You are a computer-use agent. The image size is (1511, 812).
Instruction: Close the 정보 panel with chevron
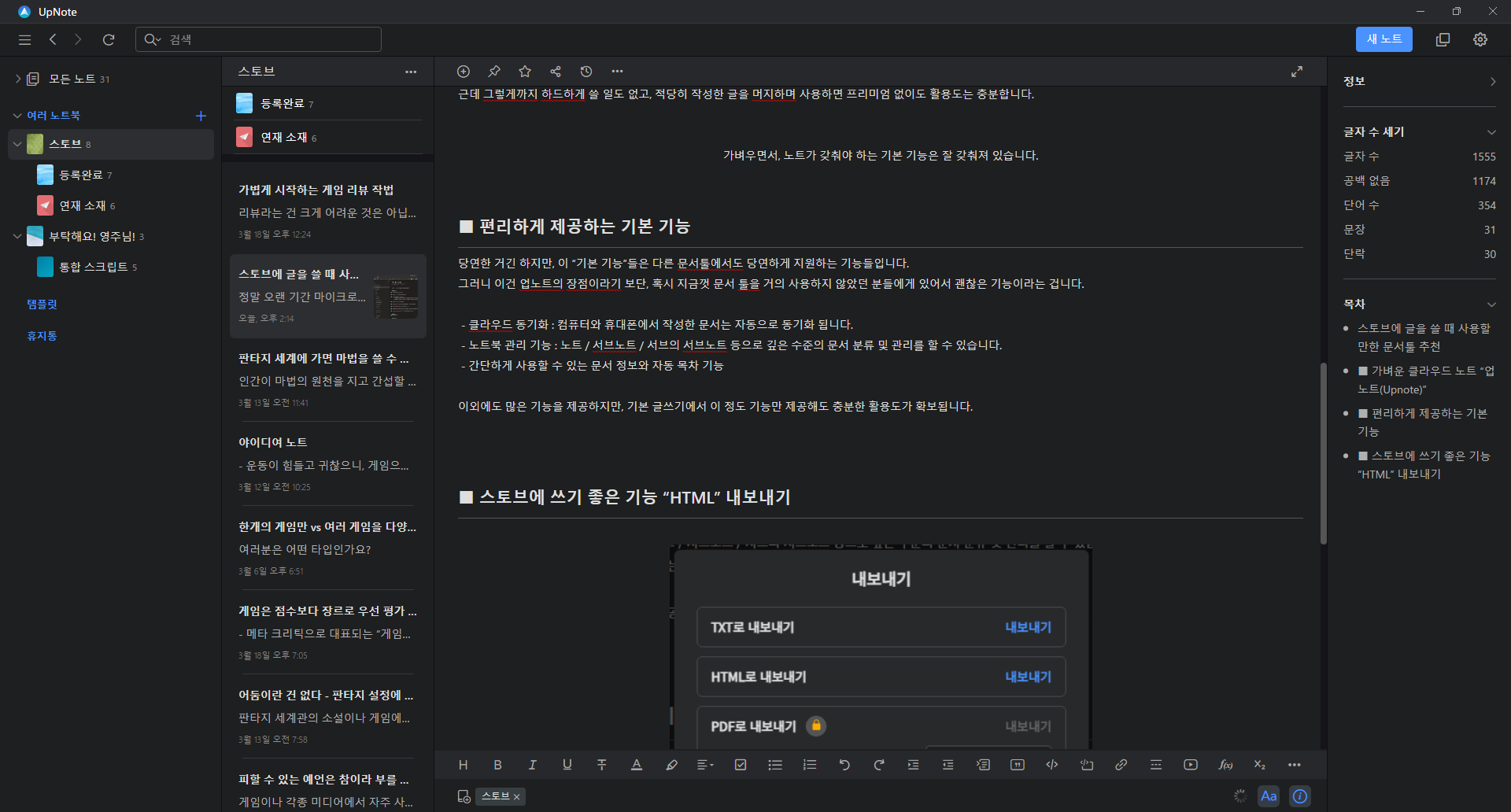pos(1493,82)
